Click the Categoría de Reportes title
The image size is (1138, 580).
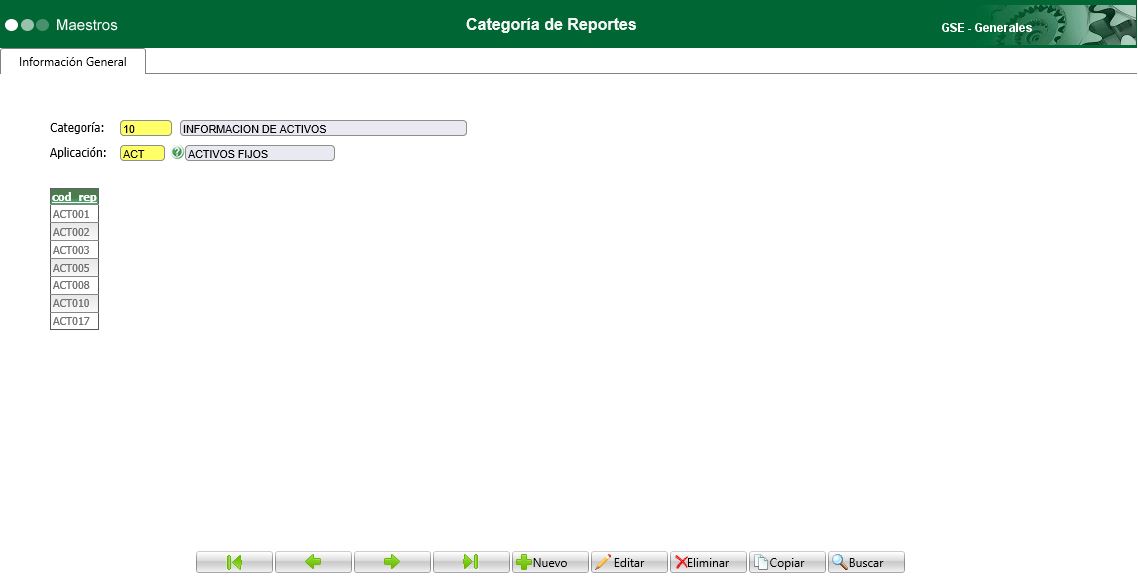point(551,24)
